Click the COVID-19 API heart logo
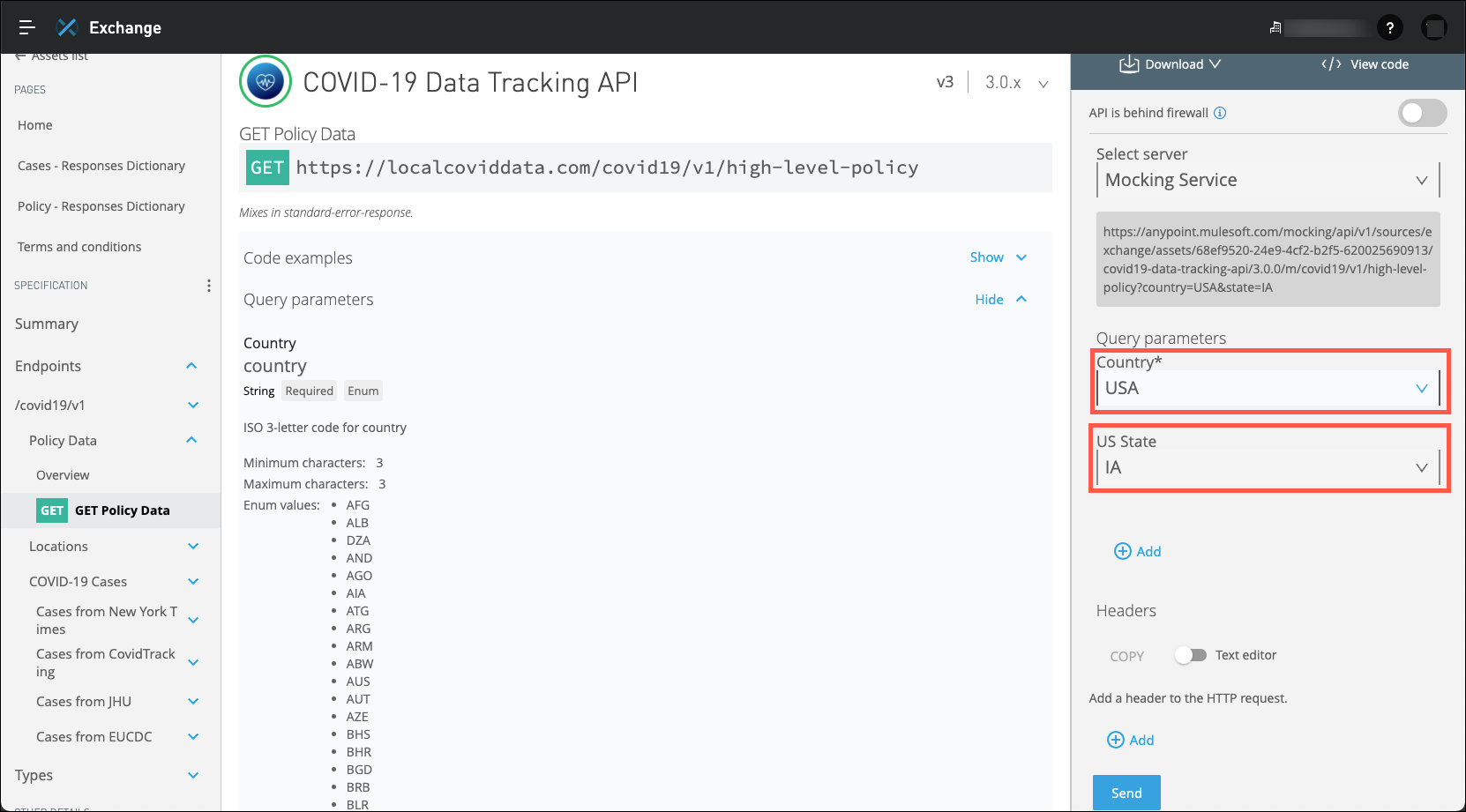 pyautogui.click(x=266, y=81)
